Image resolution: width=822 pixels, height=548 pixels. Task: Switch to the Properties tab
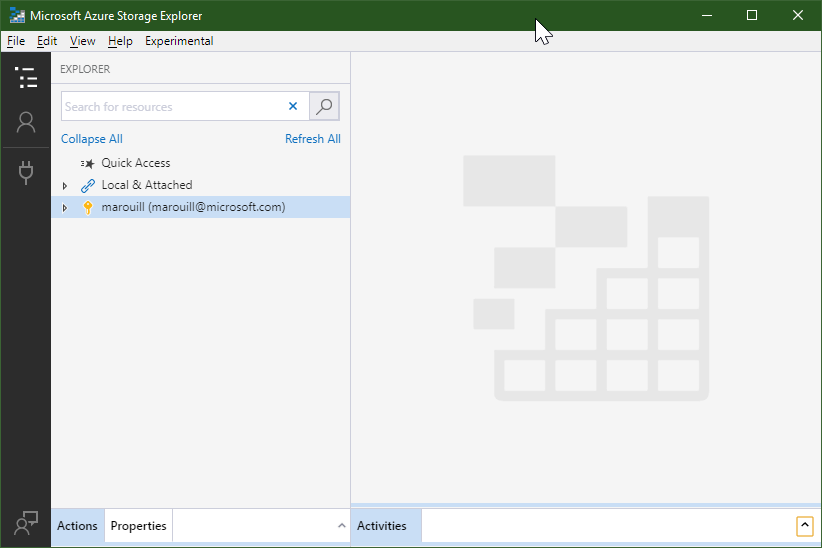138,525
